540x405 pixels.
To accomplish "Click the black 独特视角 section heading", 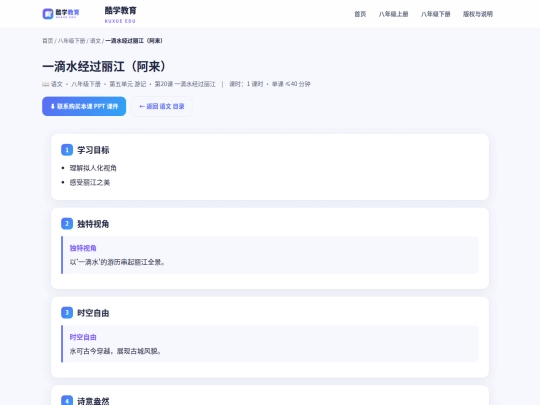I will [x=93, y=224].
